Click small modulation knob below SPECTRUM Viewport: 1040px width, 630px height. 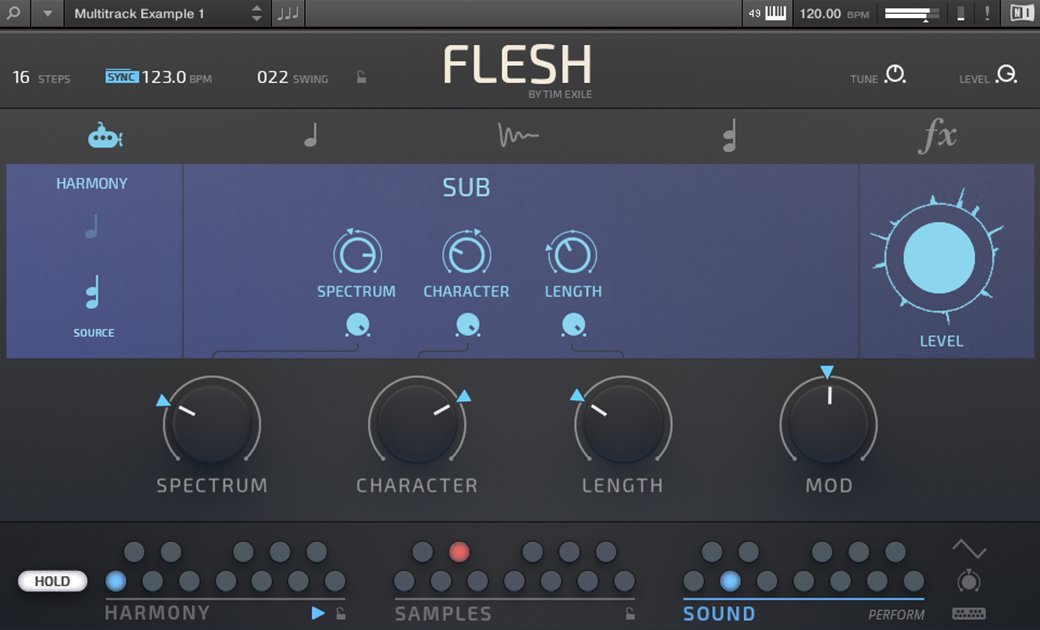(x=358, y=325)
